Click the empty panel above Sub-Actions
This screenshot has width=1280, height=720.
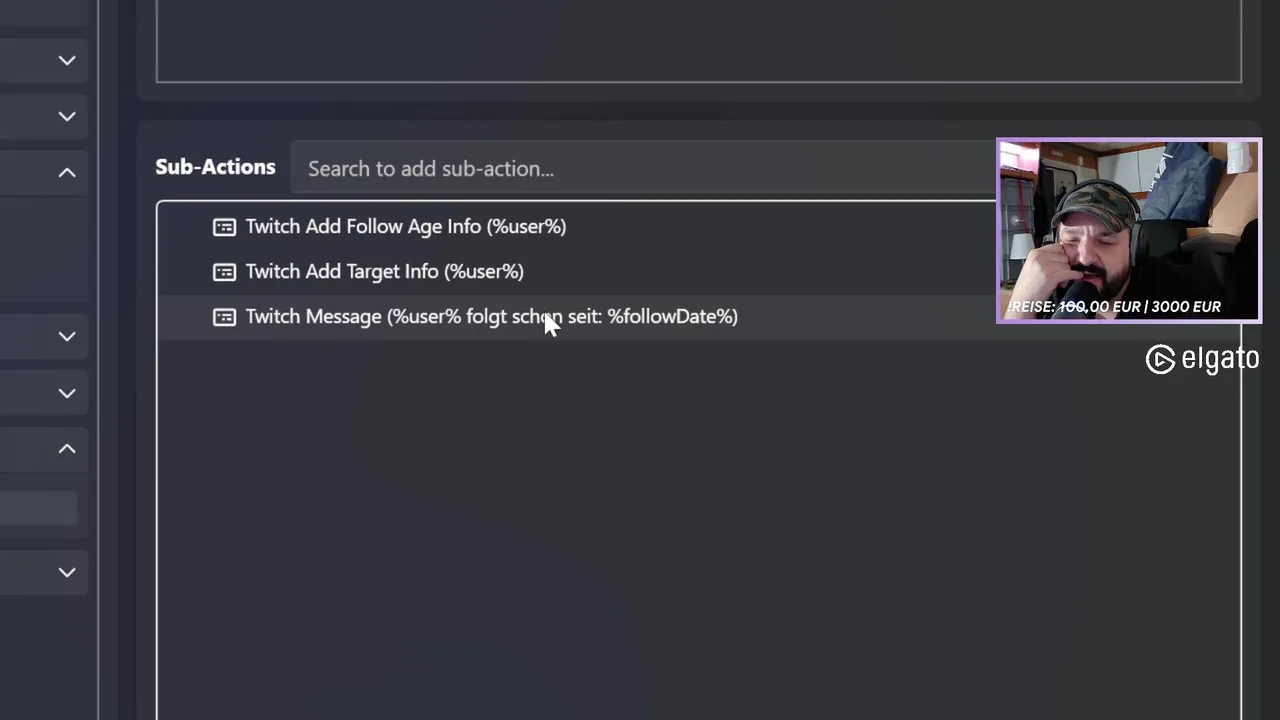pyautogui.click(x=698, y=40)
